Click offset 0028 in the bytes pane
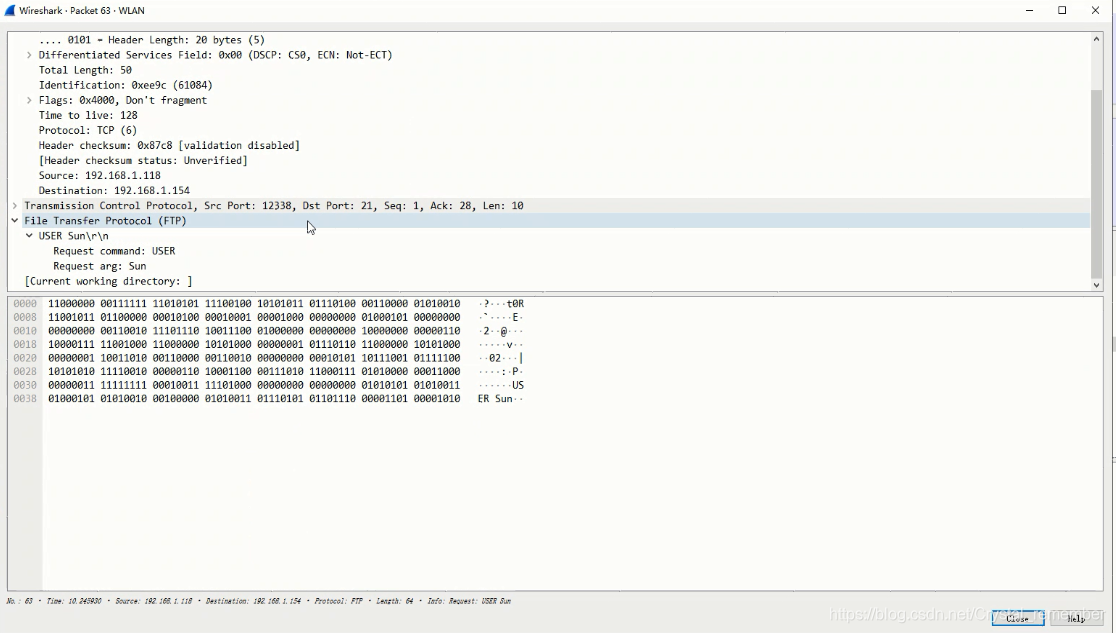Viewport: 1116px width, 633px height. coord(25,371)
